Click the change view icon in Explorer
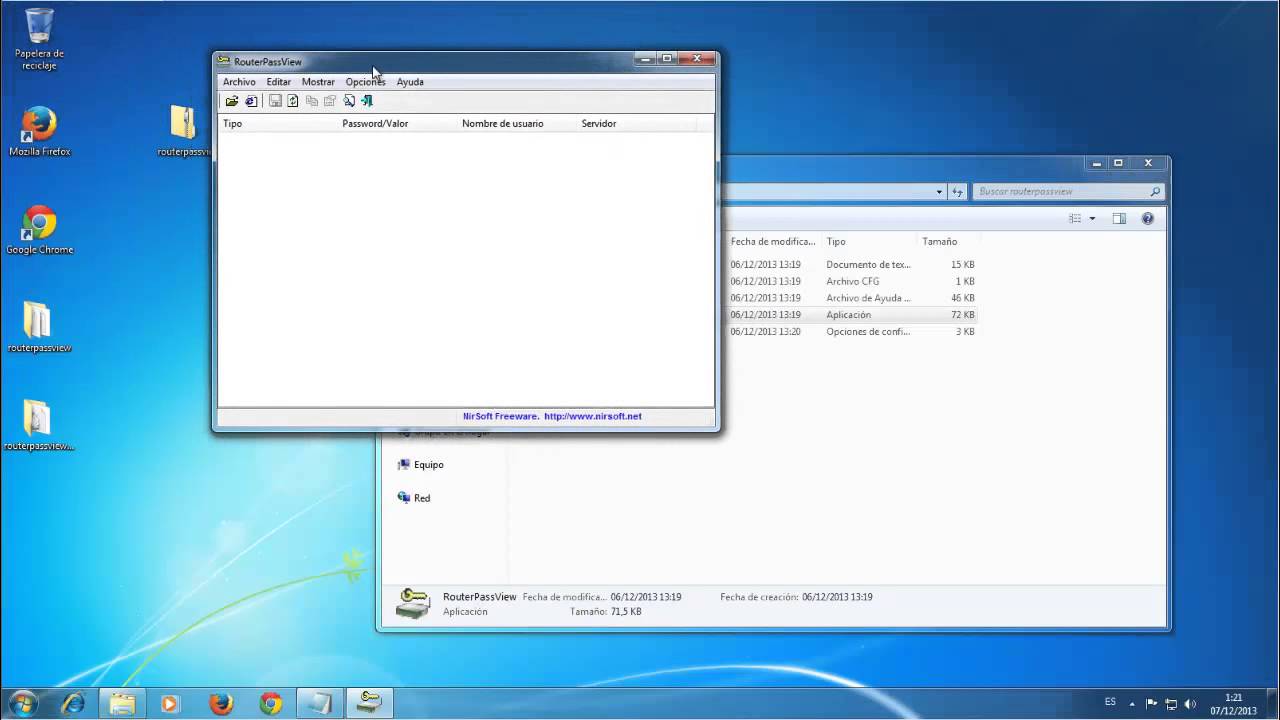The height and width of the screenshot is (720, 1280). 1075,218
